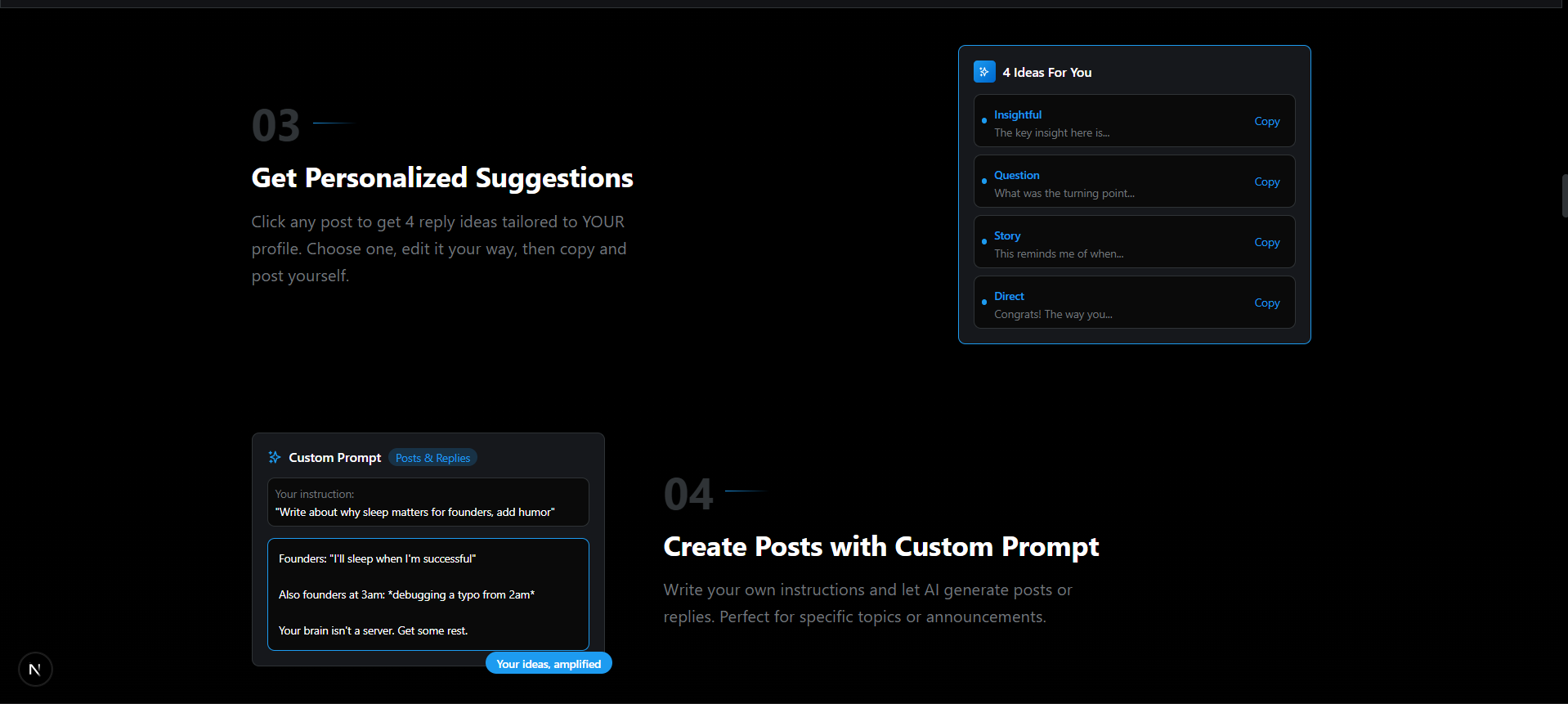The width and height of the screenshot is (1568, 704).
Task: Click the 'Your ideas, amplified' badge
Action: pyautogui.click(x=549, y=663)
